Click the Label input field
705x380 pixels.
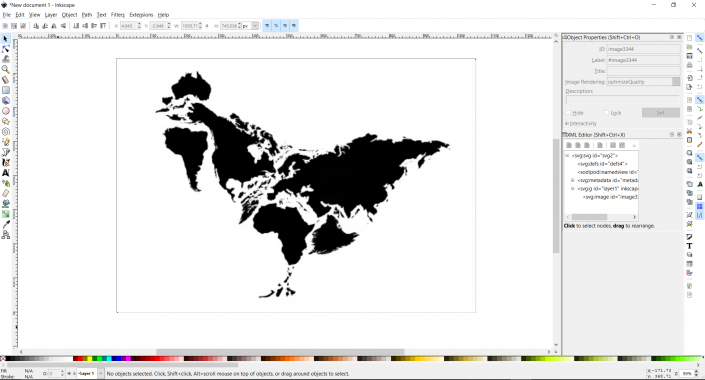pyautogui.click(x=643, y=60)
